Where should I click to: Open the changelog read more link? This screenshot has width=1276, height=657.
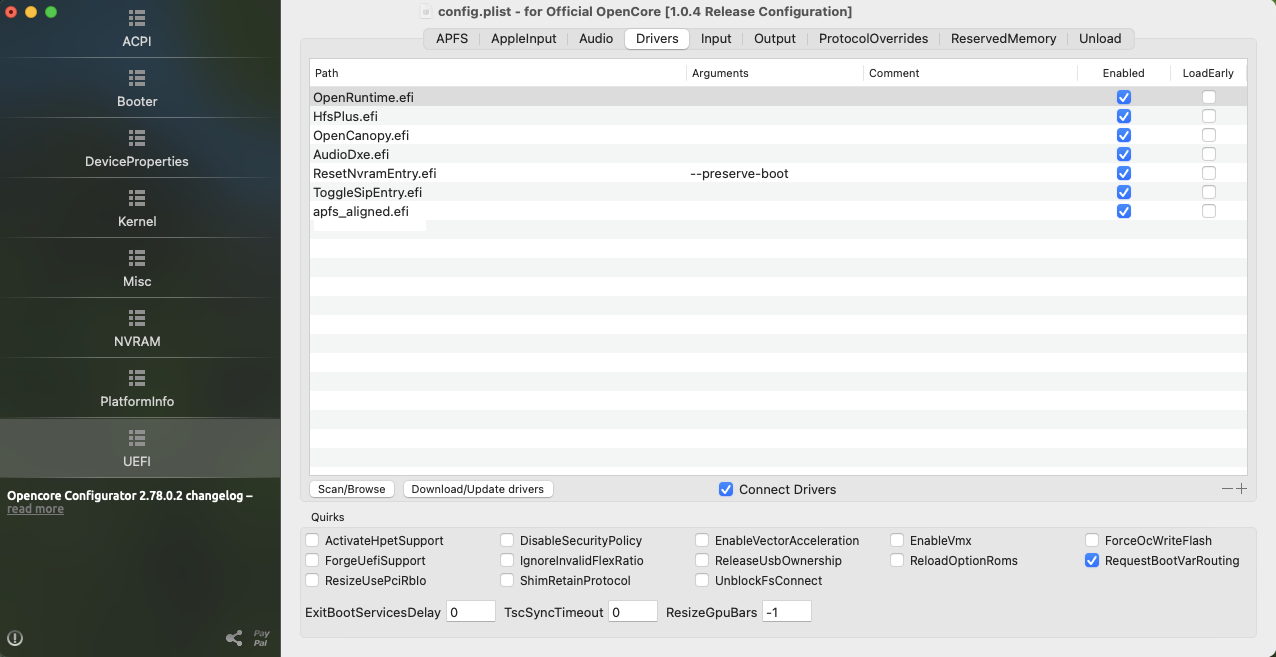pyautogui.click(x=35, y=509)
